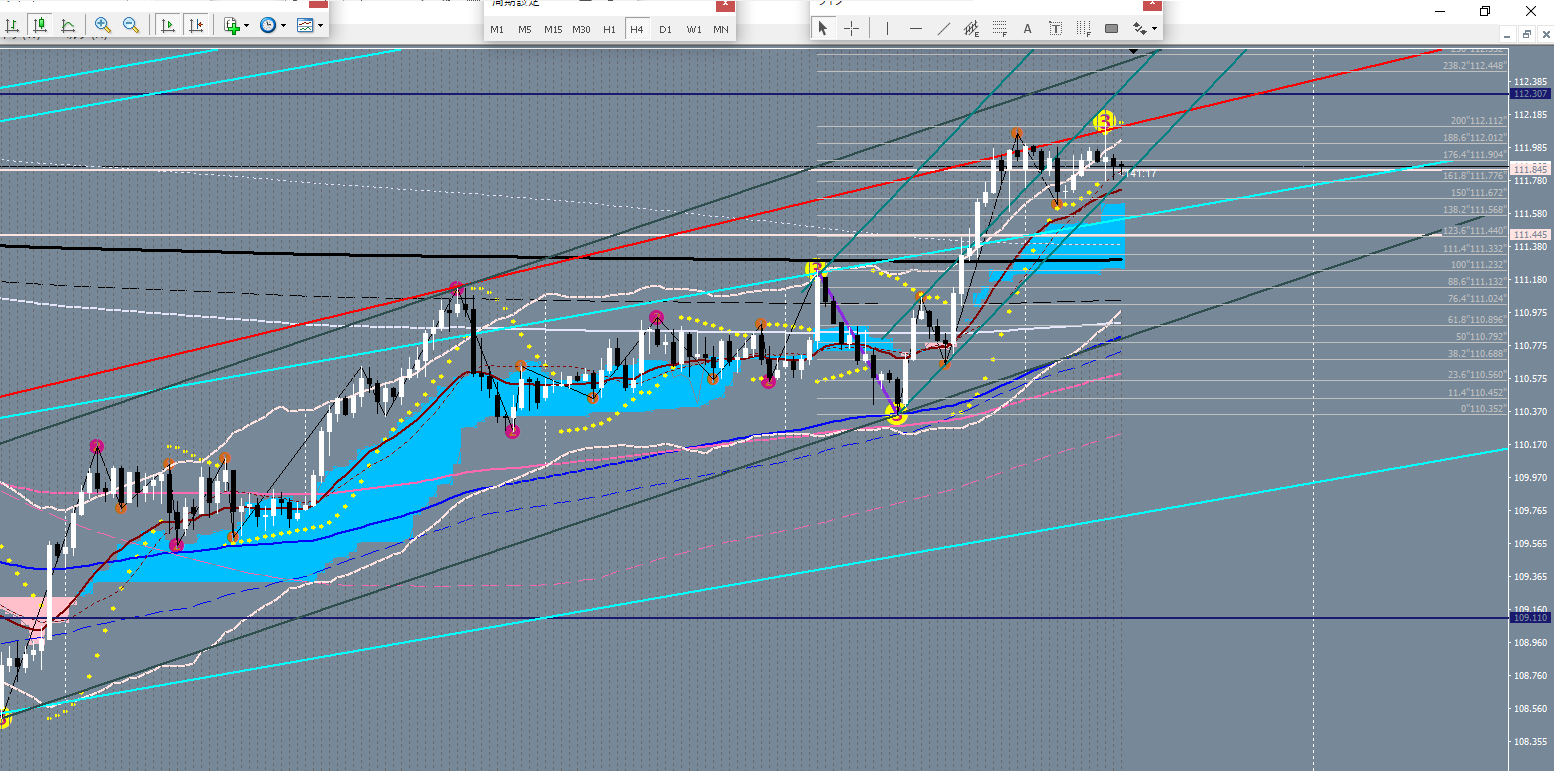
Task: Toggle chart auto scroll
Action: pyautogui.click(x=168, y=25)
